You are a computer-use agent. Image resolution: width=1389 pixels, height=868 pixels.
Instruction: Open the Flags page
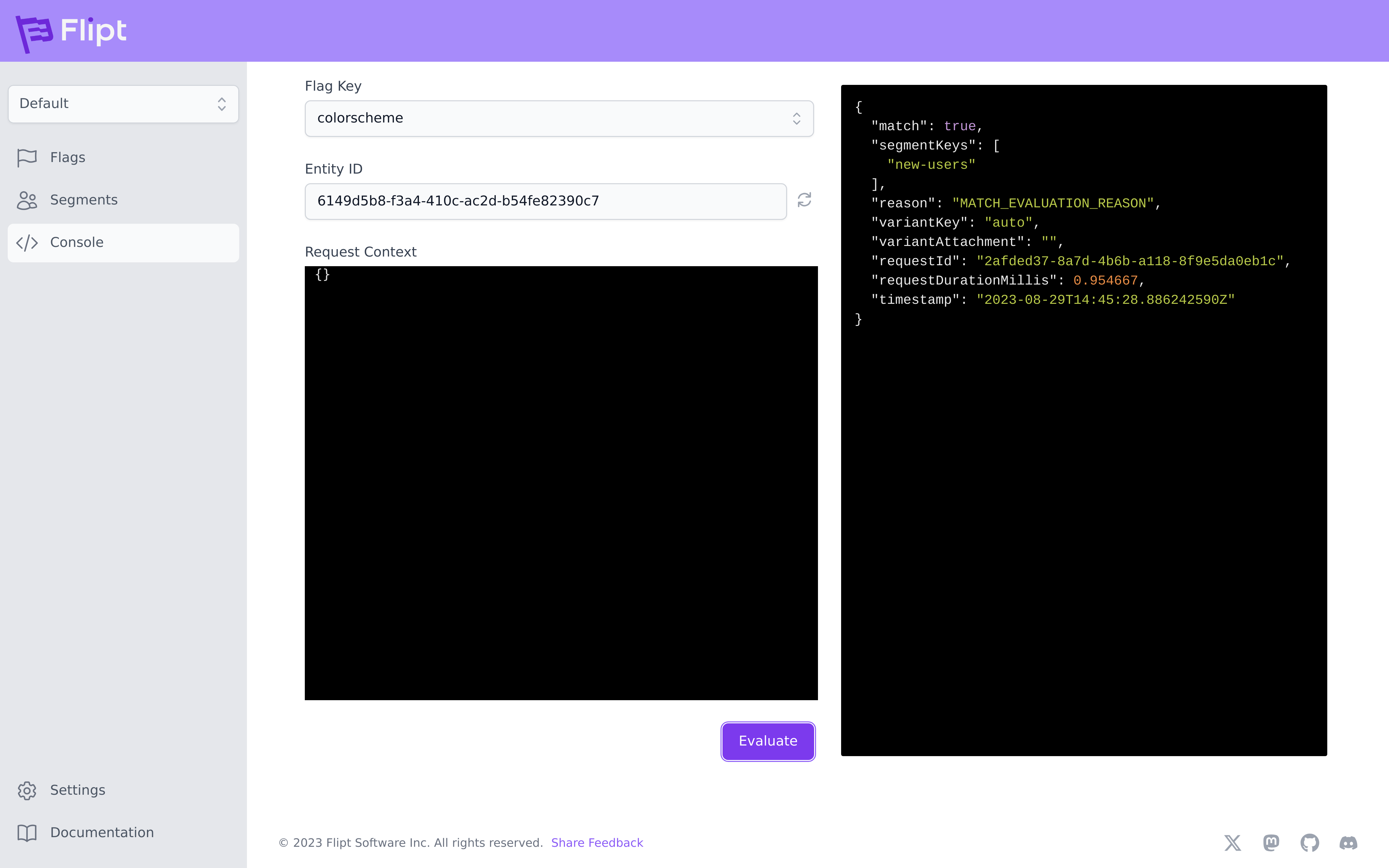tap(68, 157)
